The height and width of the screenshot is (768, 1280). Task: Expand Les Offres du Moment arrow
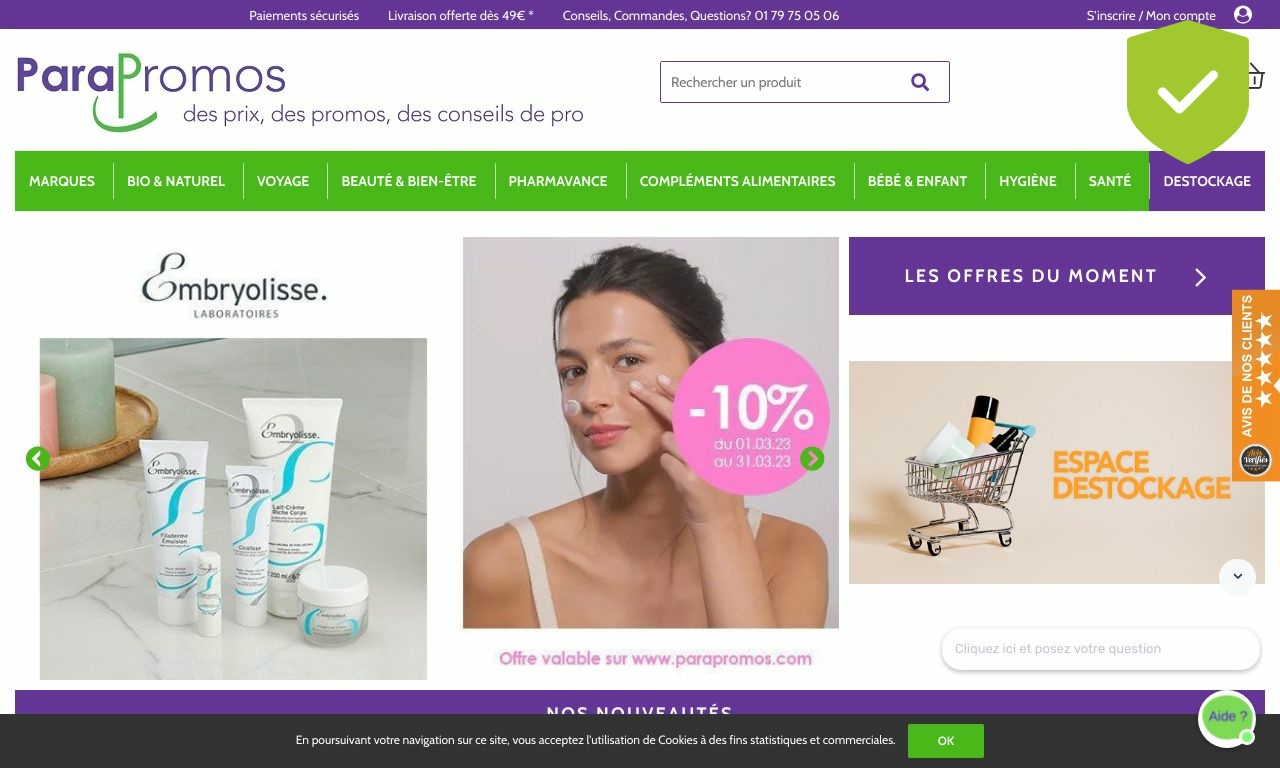pos(1201,277)
